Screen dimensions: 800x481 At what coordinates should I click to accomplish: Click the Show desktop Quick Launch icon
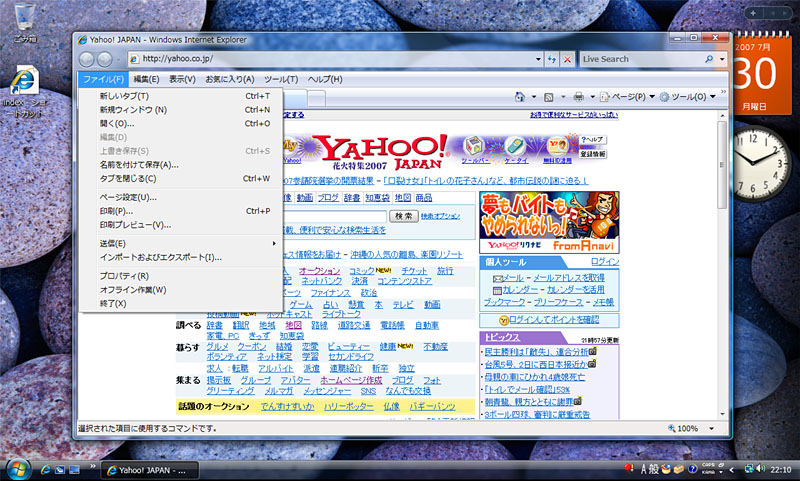tap(74, 469)
